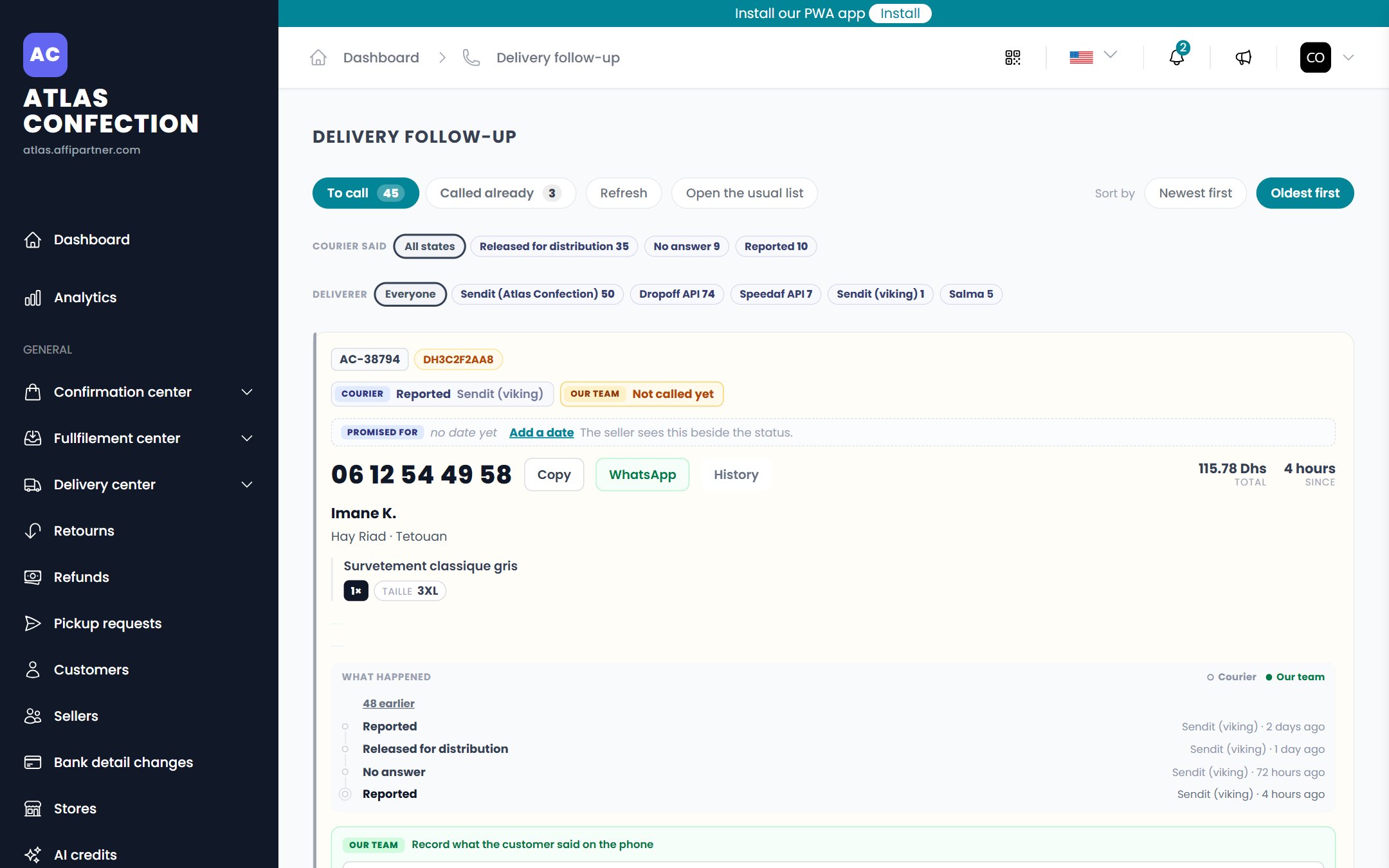Switch to the Called already tab
The image size is (1389, 868).
(500, 193)
